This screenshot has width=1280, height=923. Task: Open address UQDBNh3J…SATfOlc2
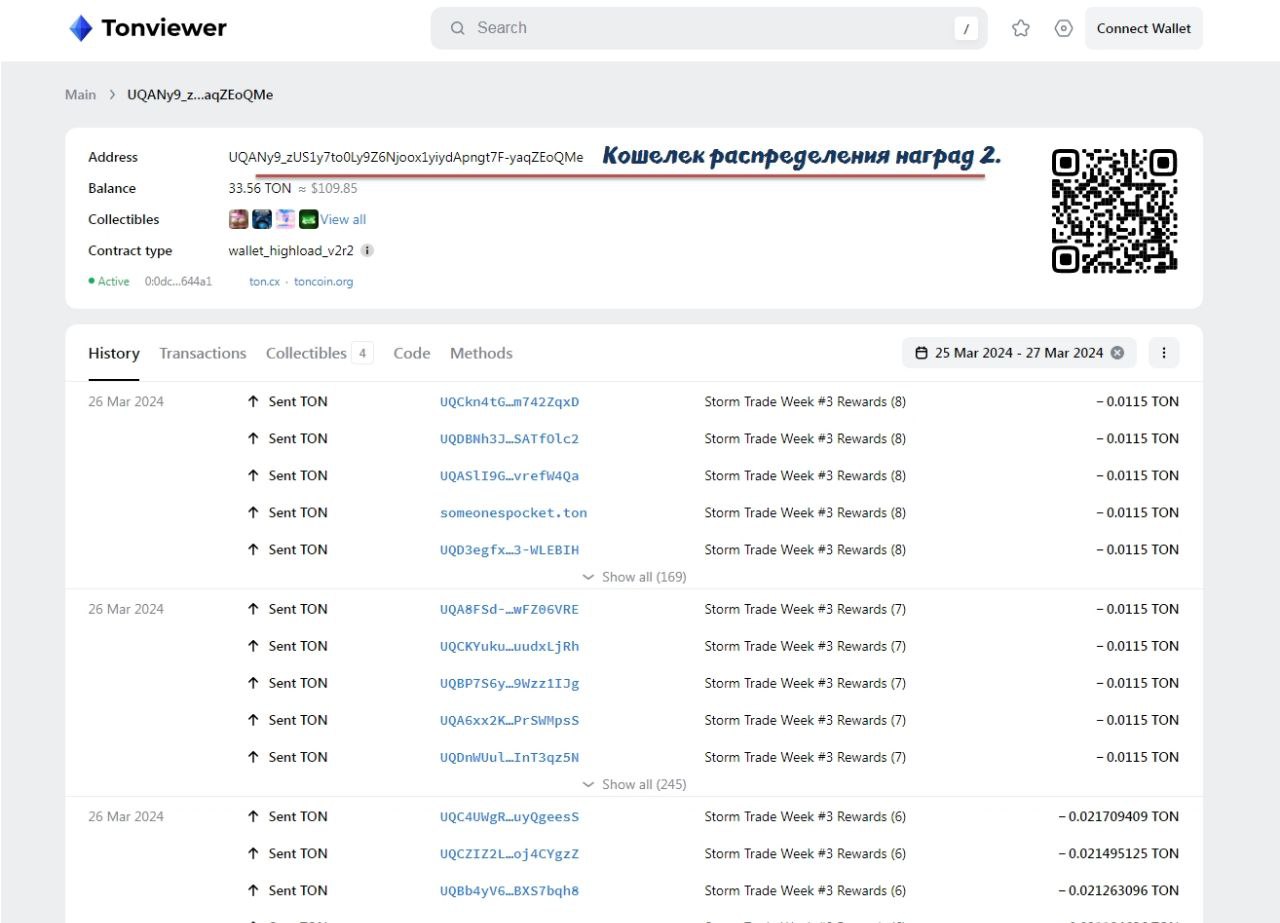click(510, 439)
